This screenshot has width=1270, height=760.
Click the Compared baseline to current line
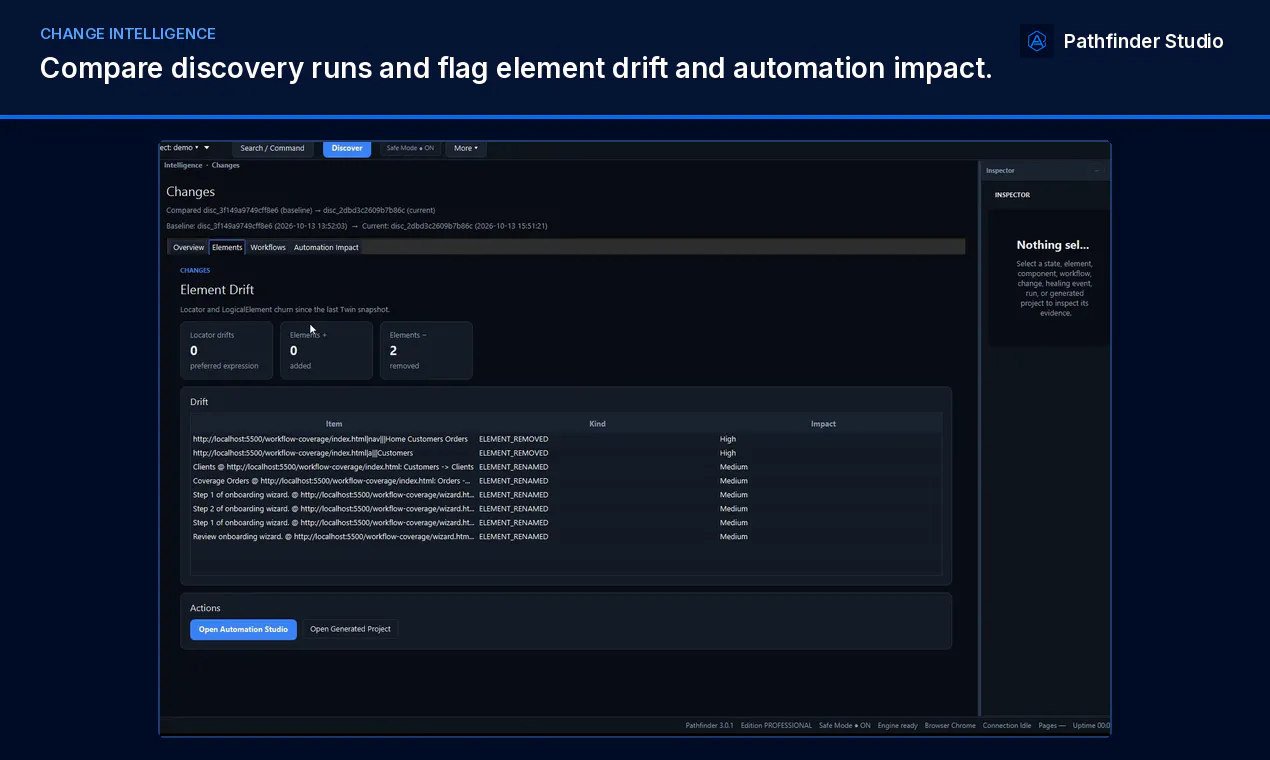click(x=301, y=211)
